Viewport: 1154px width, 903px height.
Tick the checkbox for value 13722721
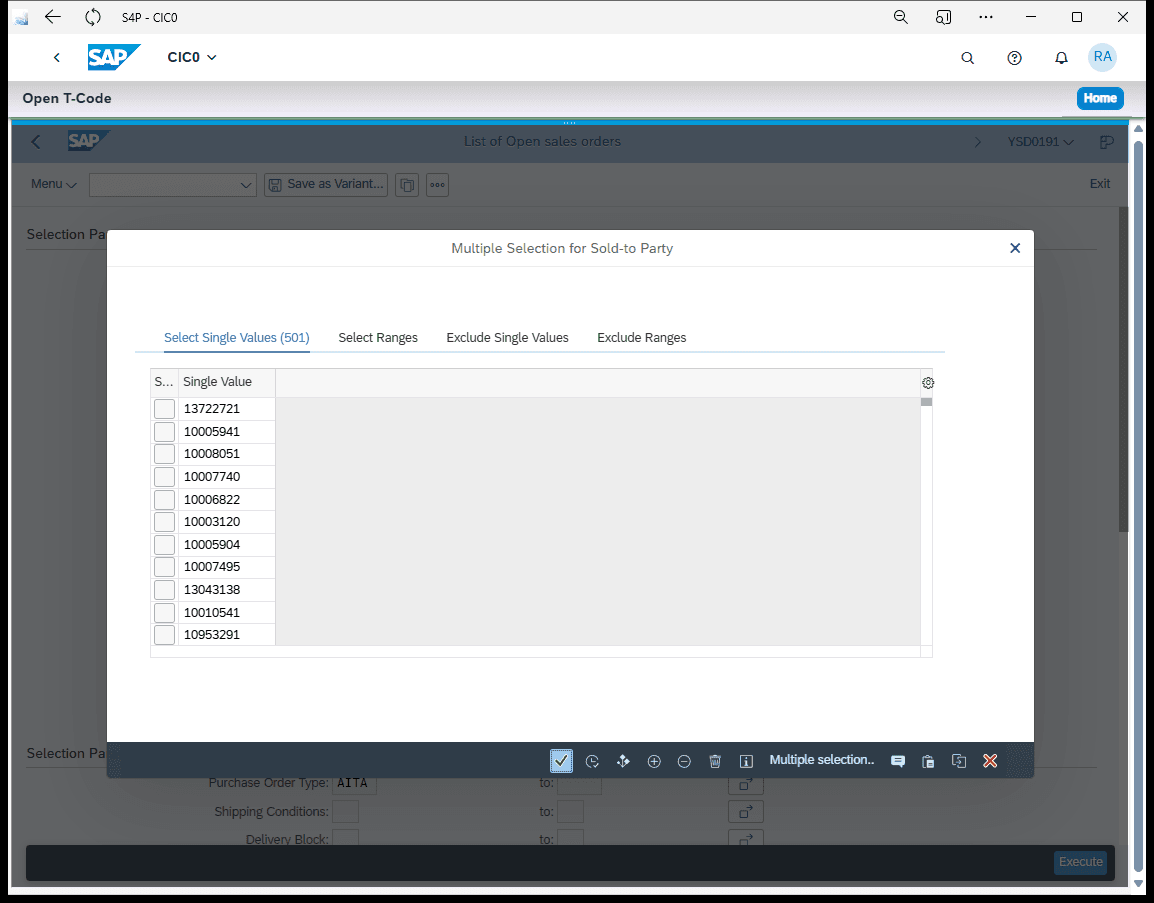[164, 408]
